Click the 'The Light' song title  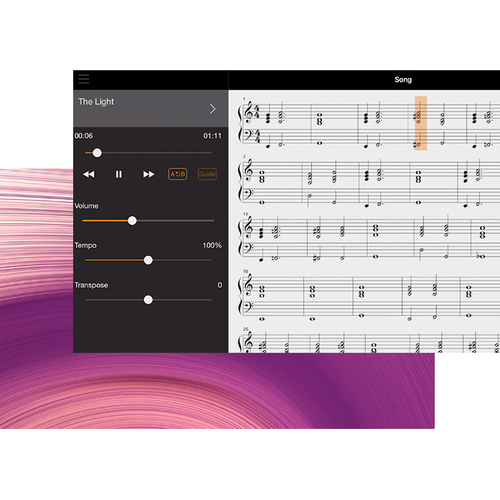pos(96,102)
